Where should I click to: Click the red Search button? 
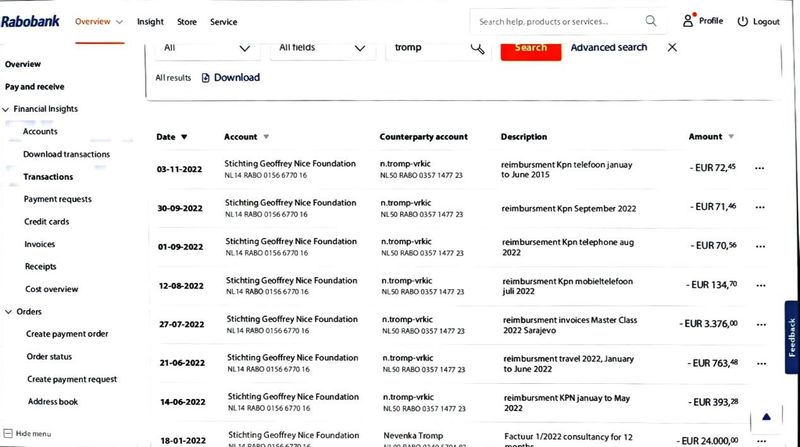pos(531,48)
